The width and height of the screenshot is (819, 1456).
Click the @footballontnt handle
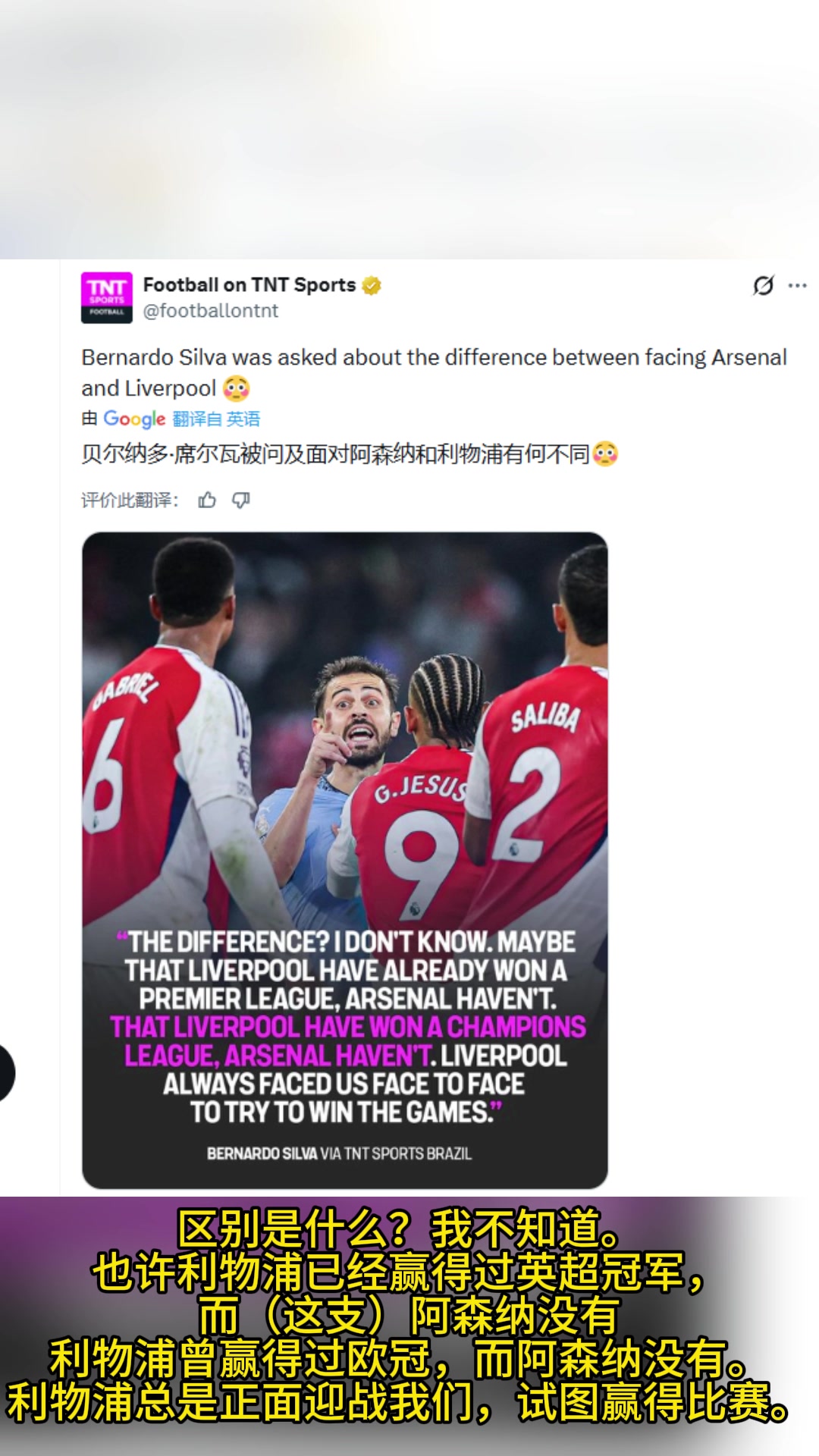click(211, 311)
